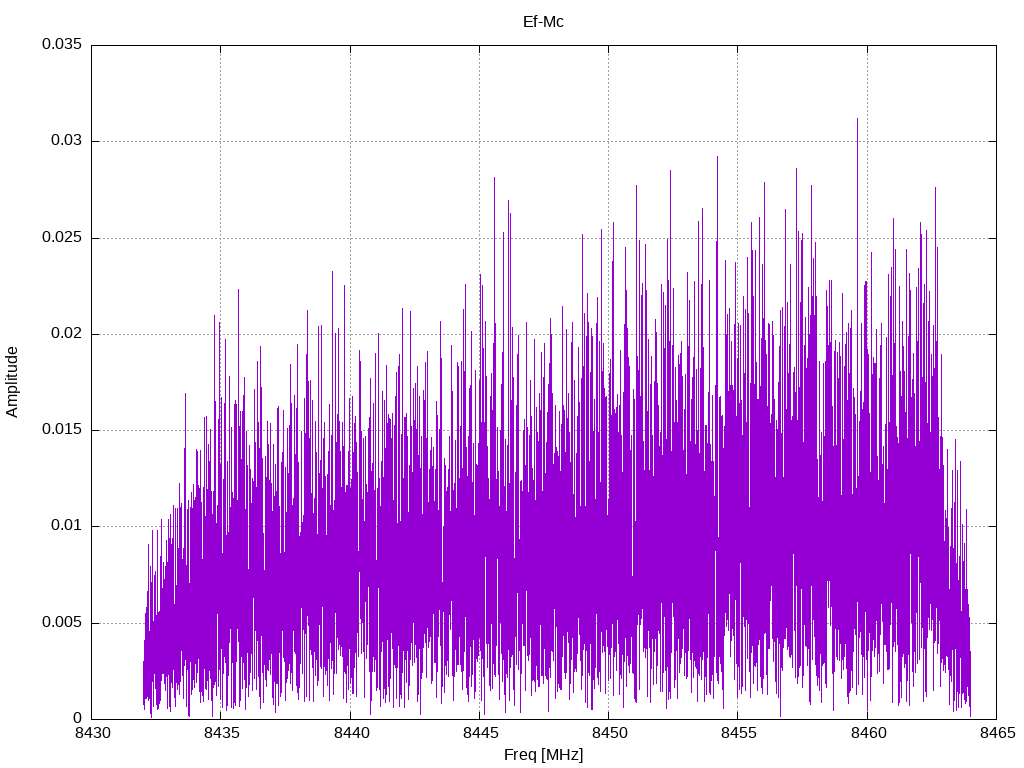Click the 8455 x-axis tick label
Screen dimensions: 1024x768
pos(739,733)
